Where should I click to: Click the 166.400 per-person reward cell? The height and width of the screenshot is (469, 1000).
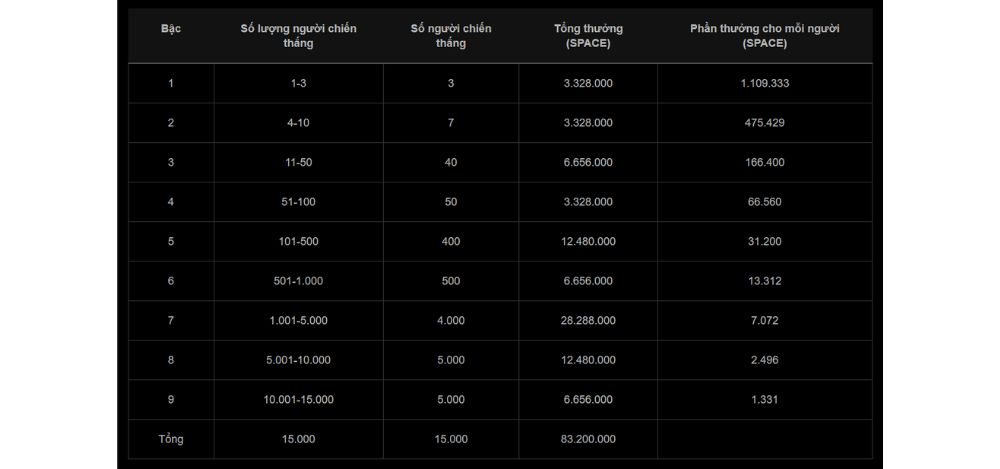click(x=764, y=162)
